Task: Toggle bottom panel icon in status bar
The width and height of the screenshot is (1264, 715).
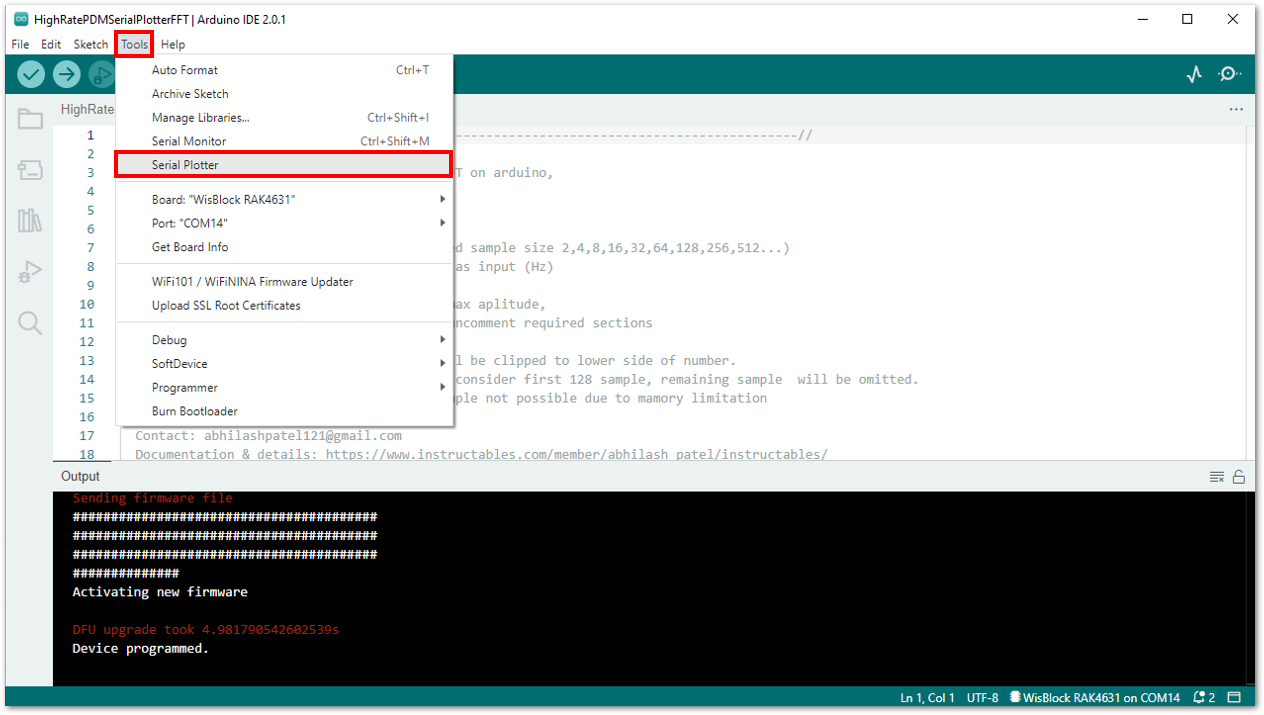Action: [1234, 697]
